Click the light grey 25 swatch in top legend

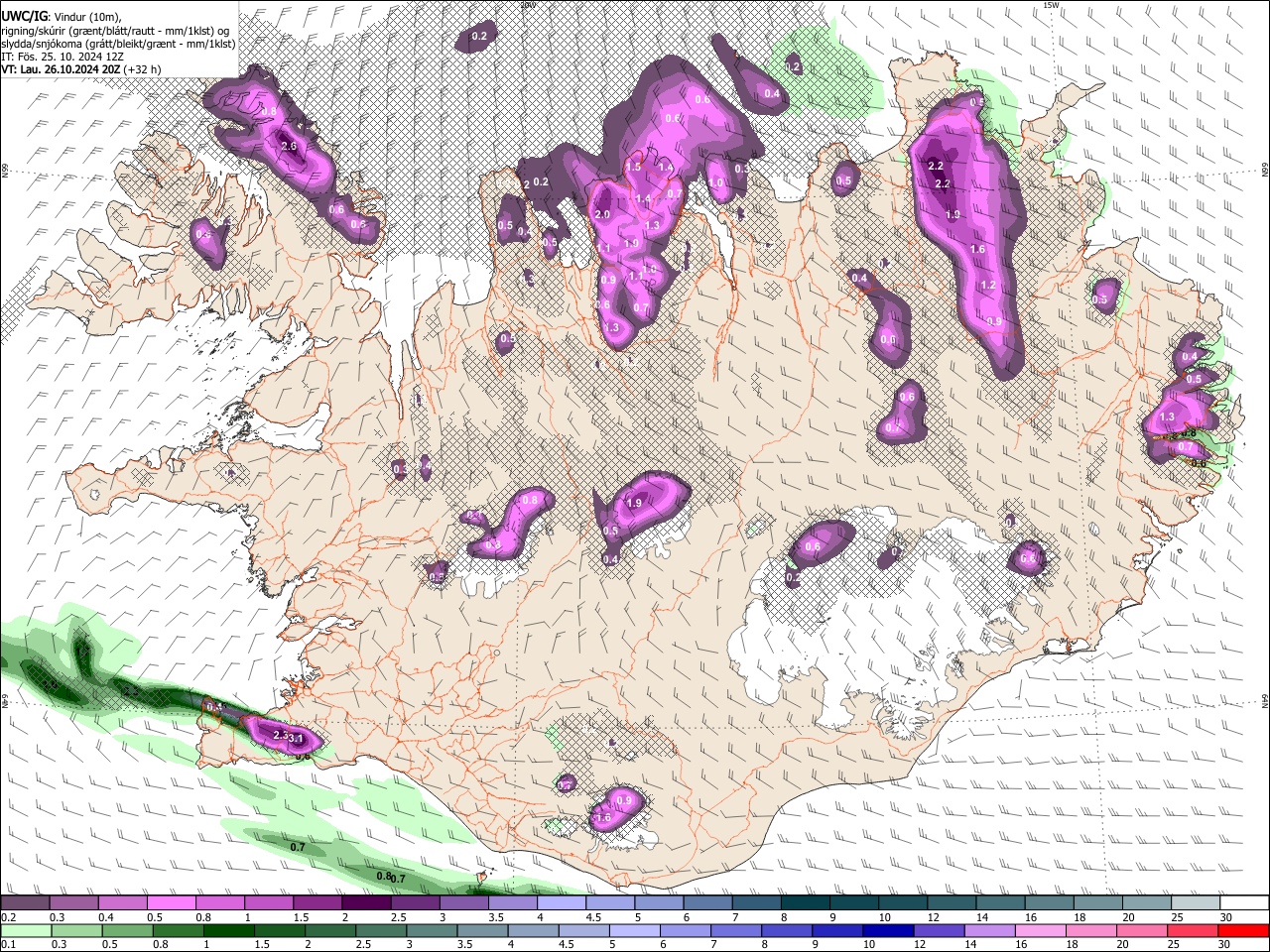tap(1195, 903)
